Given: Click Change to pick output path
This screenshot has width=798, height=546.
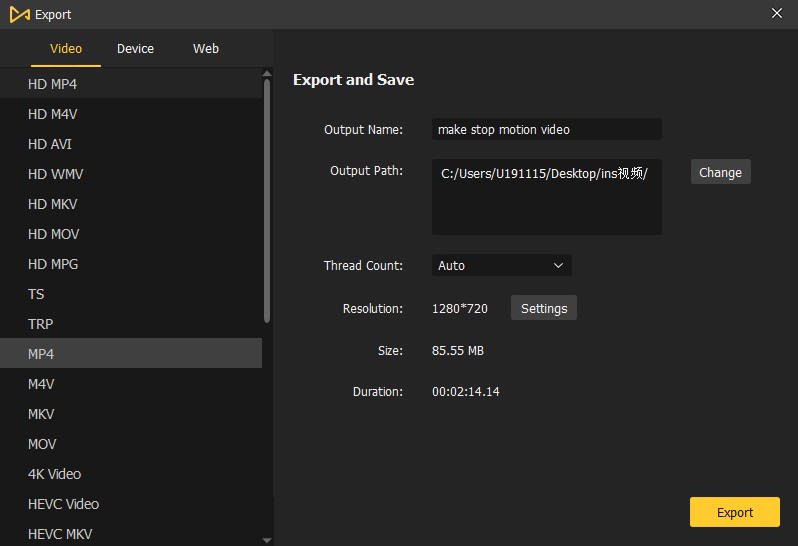Looking at the screenshot, I should click(x=720, y=172).
